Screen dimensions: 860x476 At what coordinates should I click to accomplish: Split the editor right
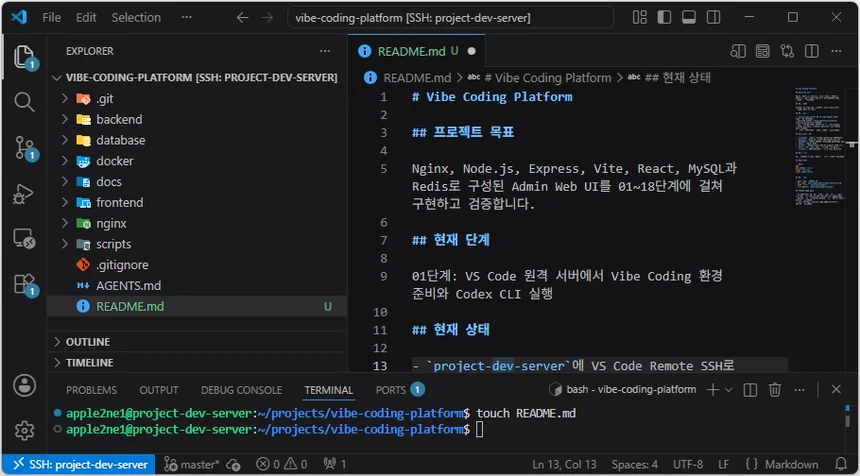tap(812, 52)
